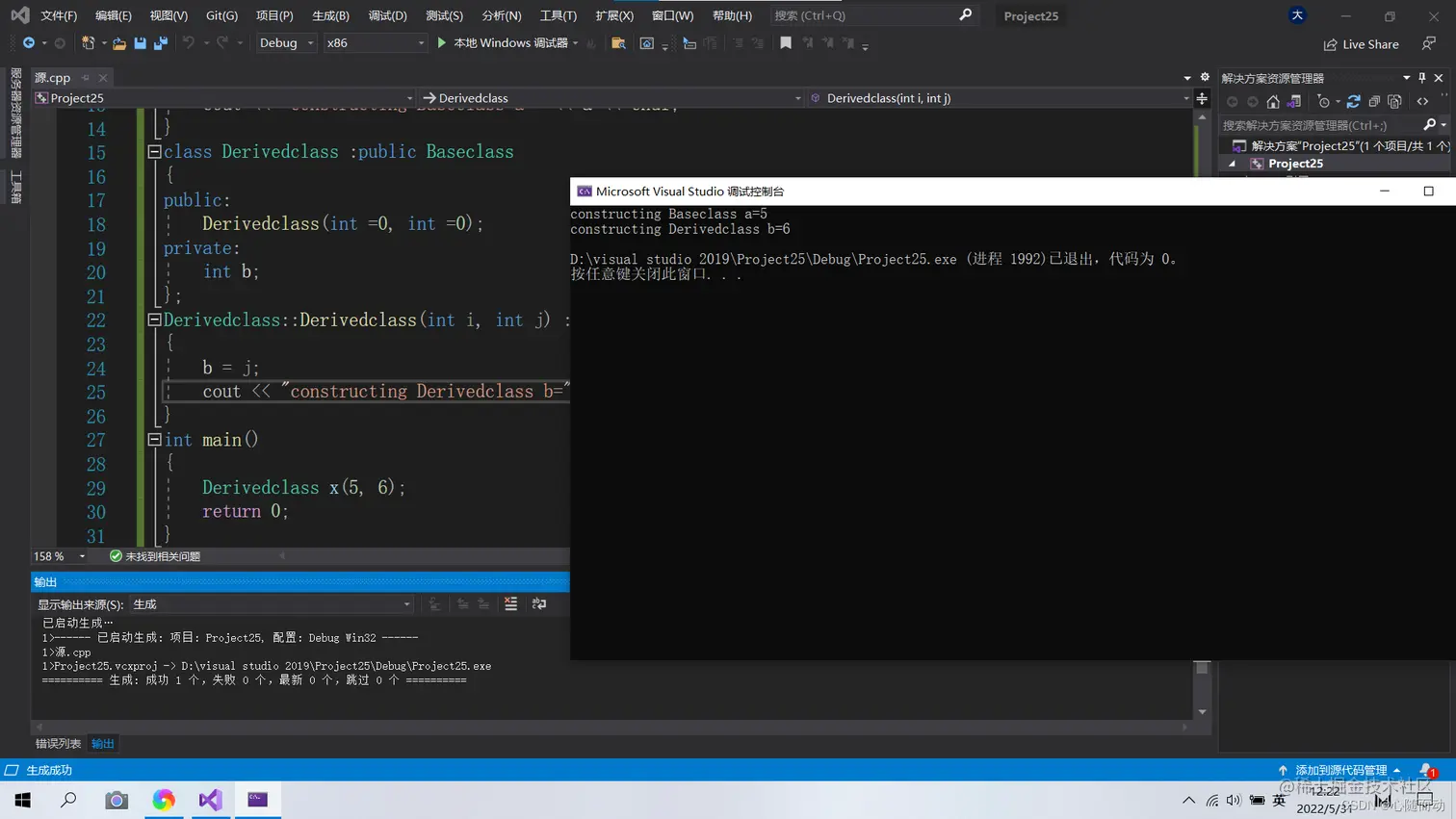Open the 生成(B) menu
The height and width of the screenshot is (819, 1456).
point(330,15)
